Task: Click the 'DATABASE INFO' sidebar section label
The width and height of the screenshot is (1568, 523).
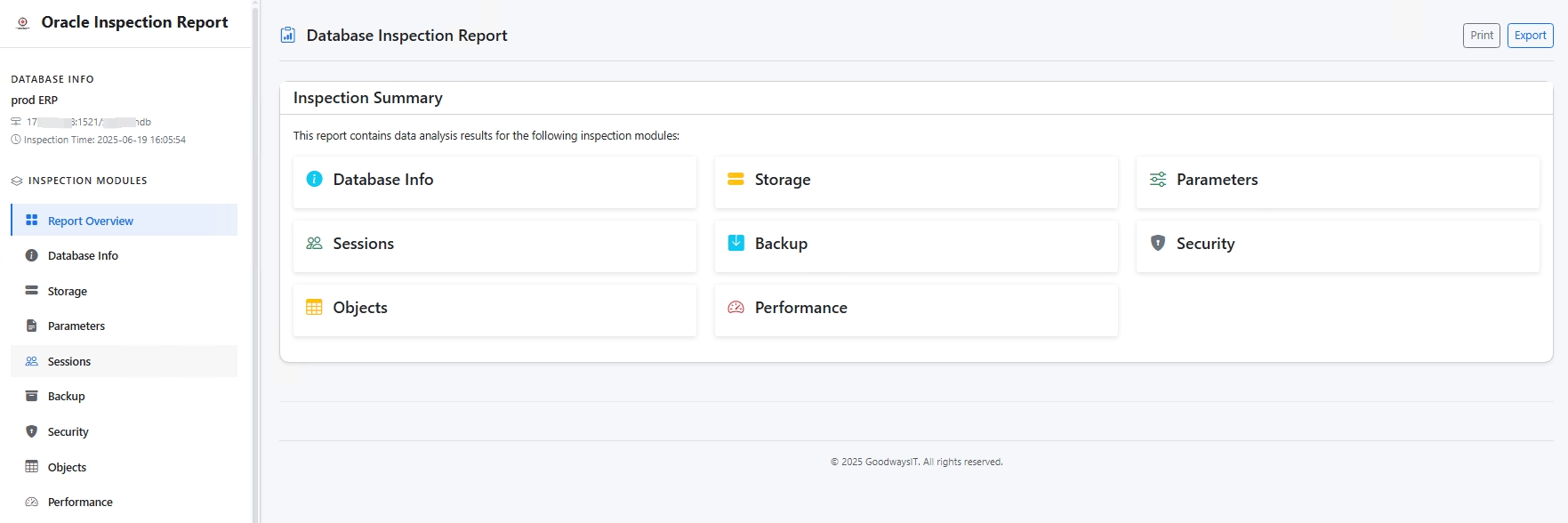Action: click(52, 79)
